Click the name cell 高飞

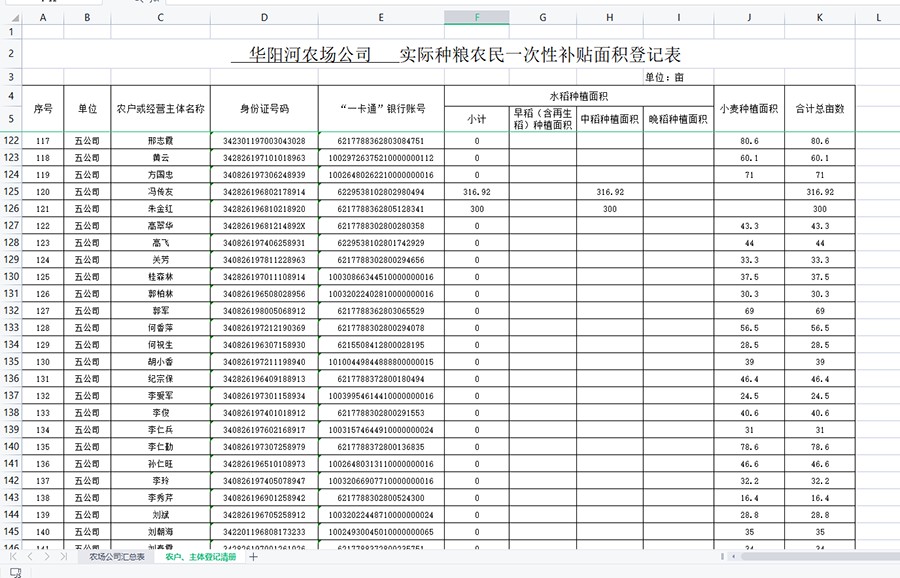click(160, 243)
